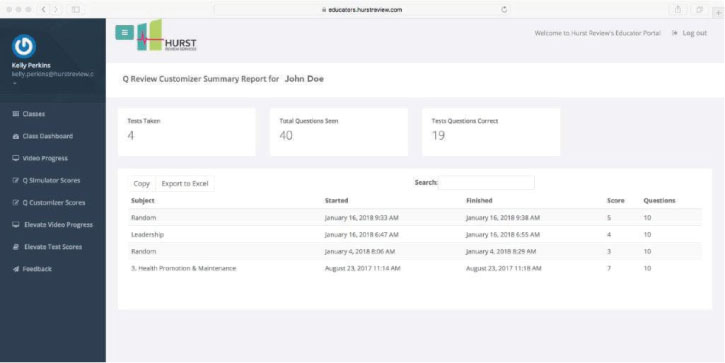Click the score 7 in last row
The height and width of the screenshot is (363, 725).
click(x=609, y=268)
